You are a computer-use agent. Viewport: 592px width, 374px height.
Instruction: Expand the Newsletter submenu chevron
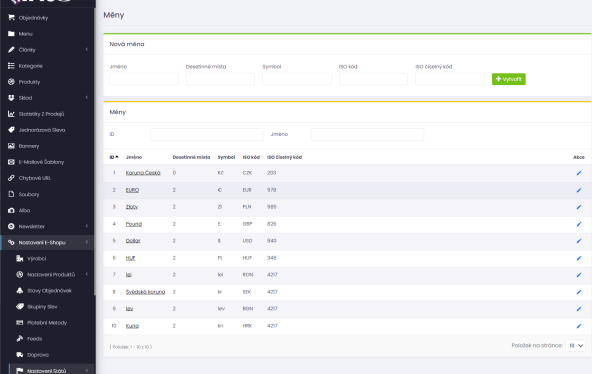87,226
